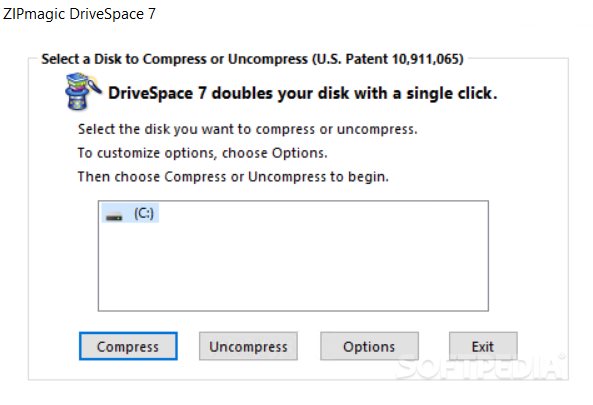
Task: Click the stack of books atop the hat
Action: point(77,81)
